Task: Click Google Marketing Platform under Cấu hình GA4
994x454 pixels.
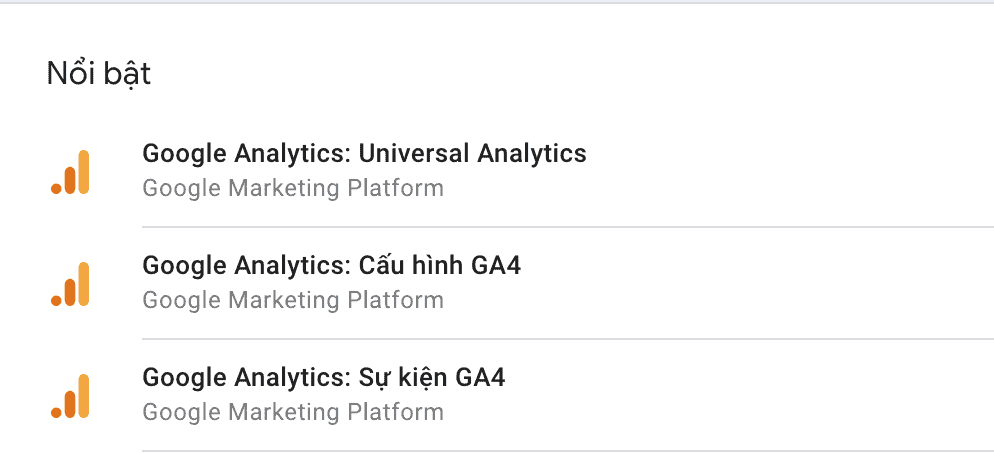Action: pyautogui.click(x=293, y=300)
